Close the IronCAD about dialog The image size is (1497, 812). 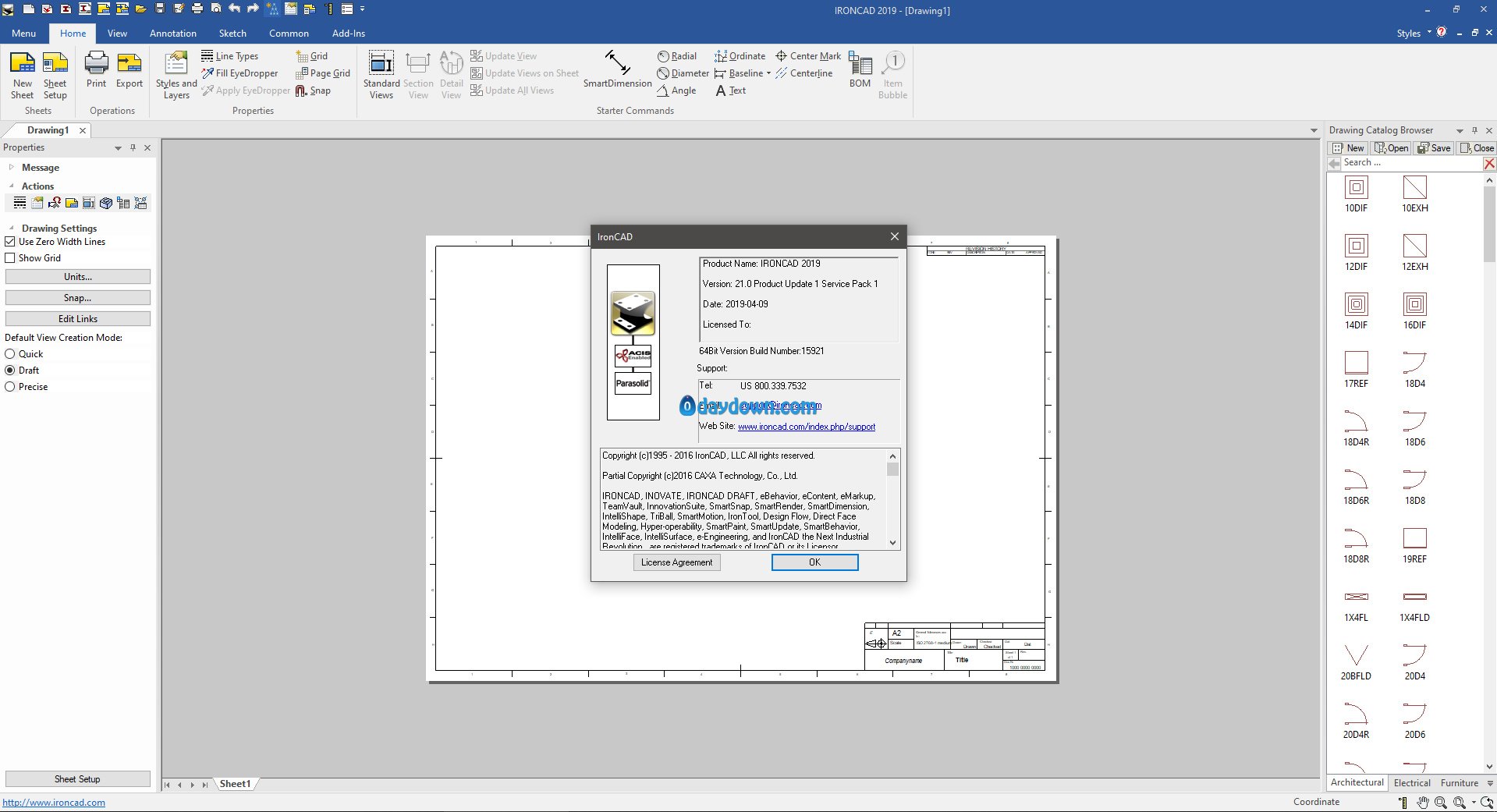(x=894, y=236)
